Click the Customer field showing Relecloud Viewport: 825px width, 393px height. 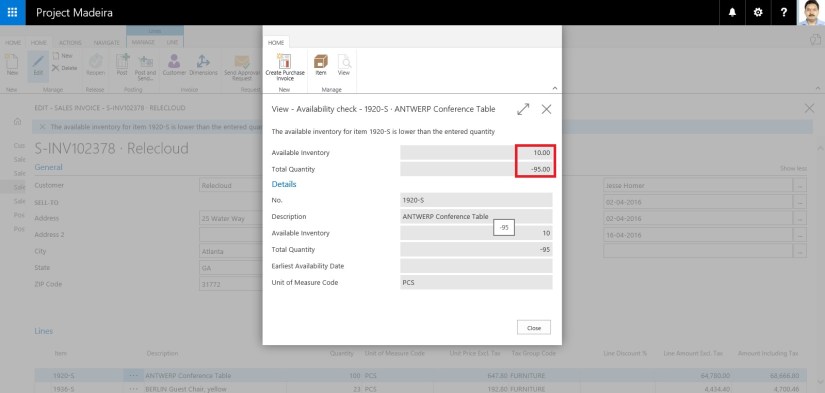pos(231,185)
